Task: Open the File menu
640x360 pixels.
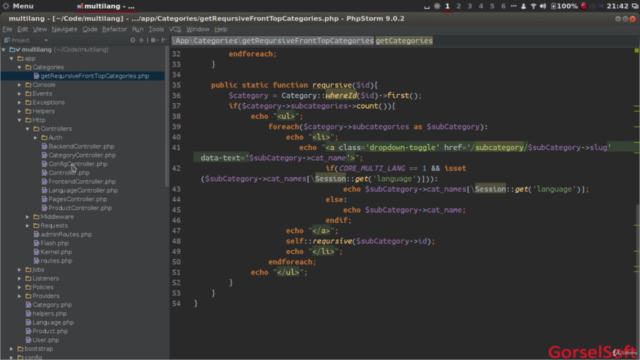Action: pos(7,29)
